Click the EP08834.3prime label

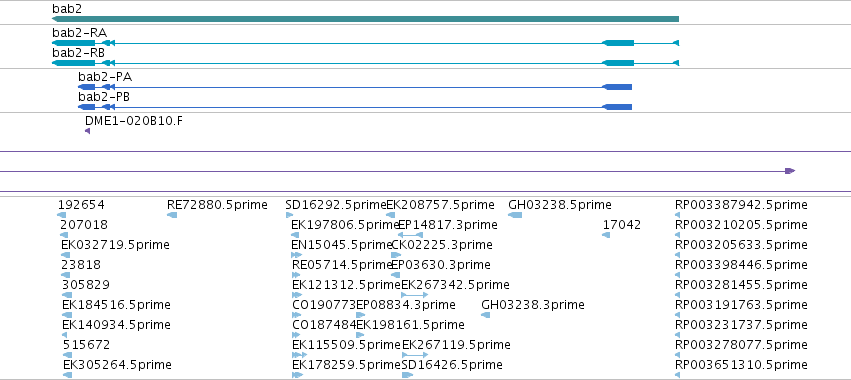tap(406, 305)
